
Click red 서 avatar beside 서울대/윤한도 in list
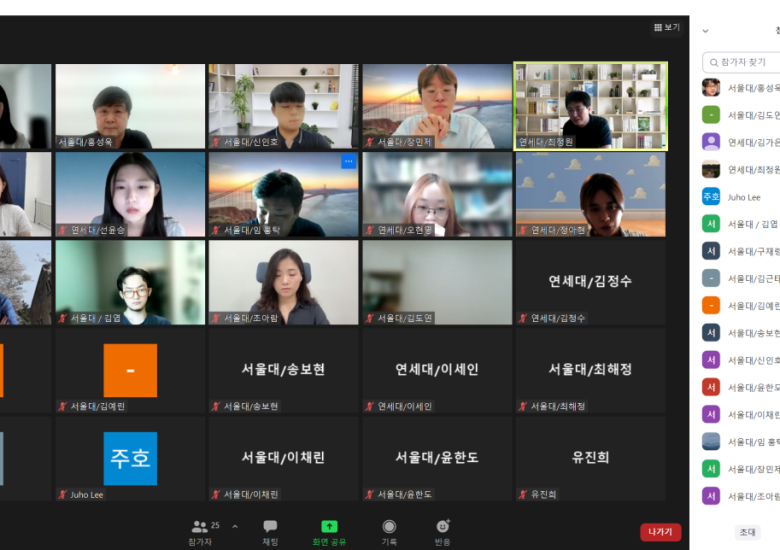[x=711, y=387]
